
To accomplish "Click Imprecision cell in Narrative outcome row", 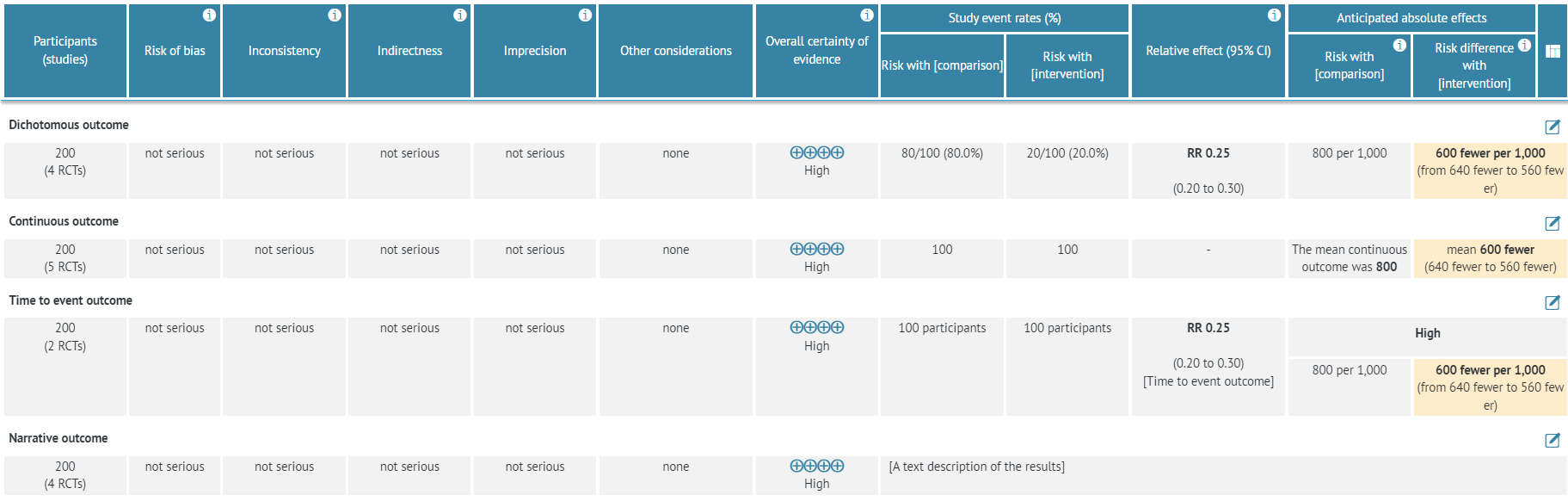I will pos(535,475).
